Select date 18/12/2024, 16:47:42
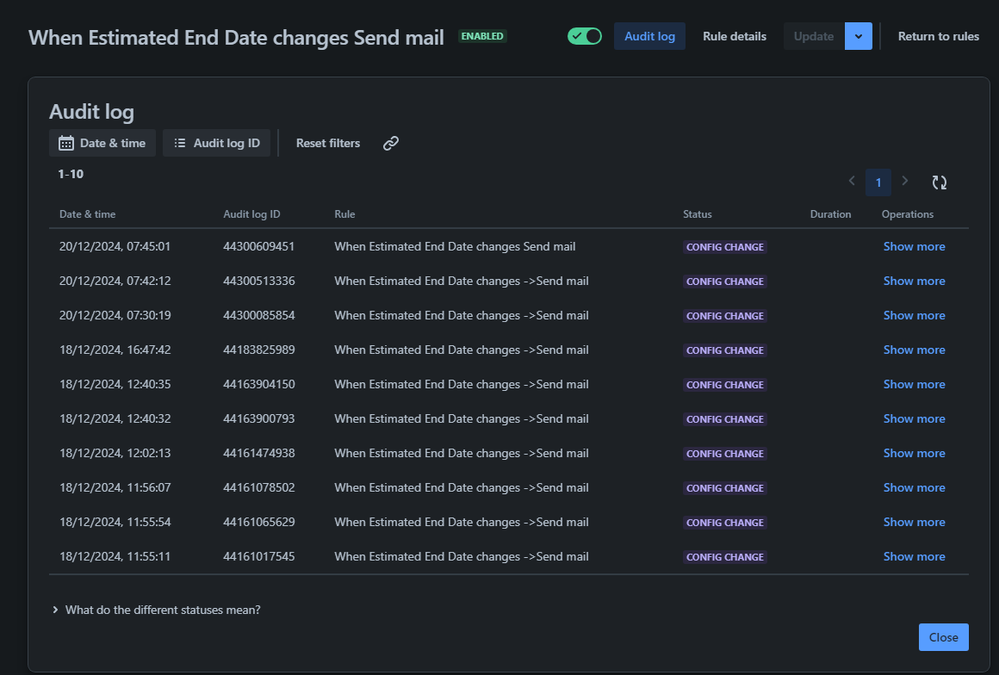This screenshot has height=675, width=999. click(x=115, y=350)
